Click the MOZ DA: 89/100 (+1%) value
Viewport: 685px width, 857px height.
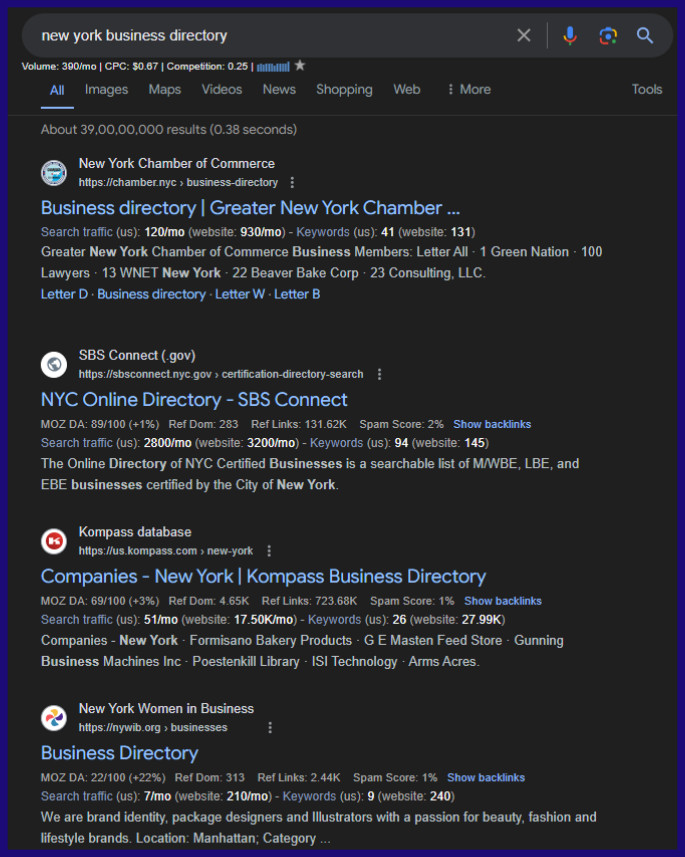(100, 424)
